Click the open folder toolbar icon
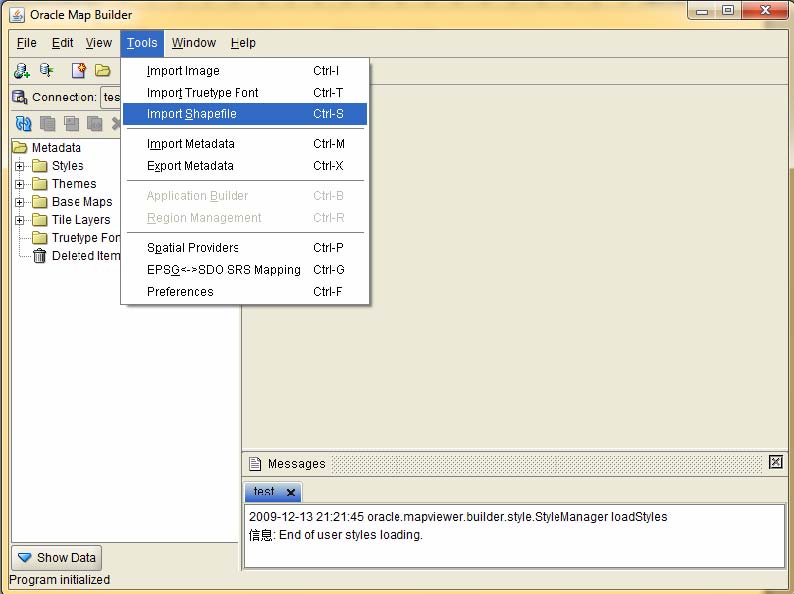The image size is (794, 594). [103, 70]
